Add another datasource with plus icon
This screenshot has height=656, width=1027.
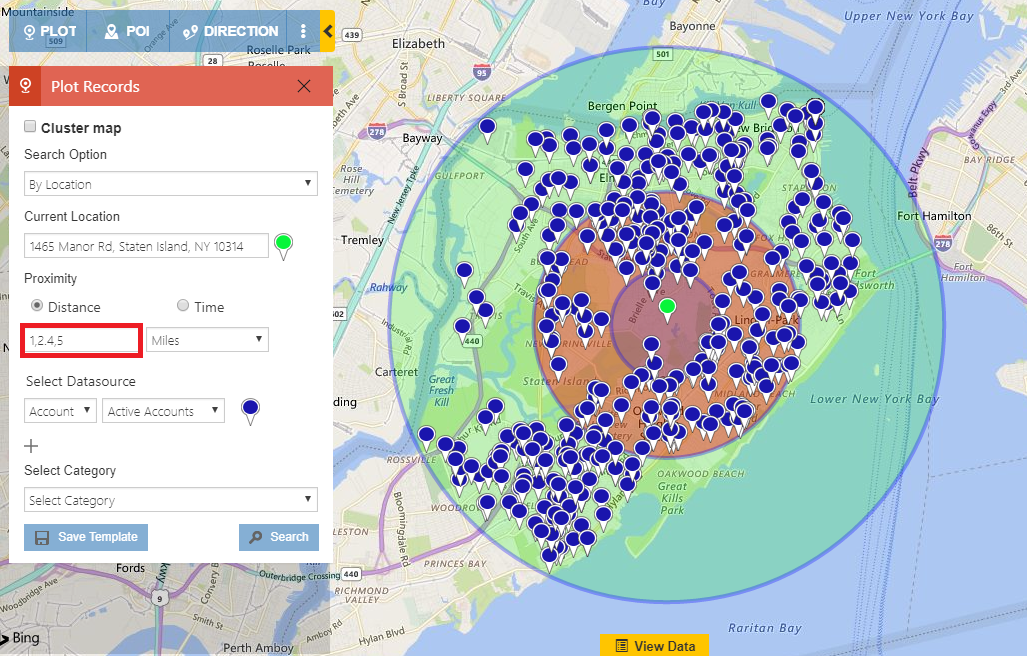(31, 446)
